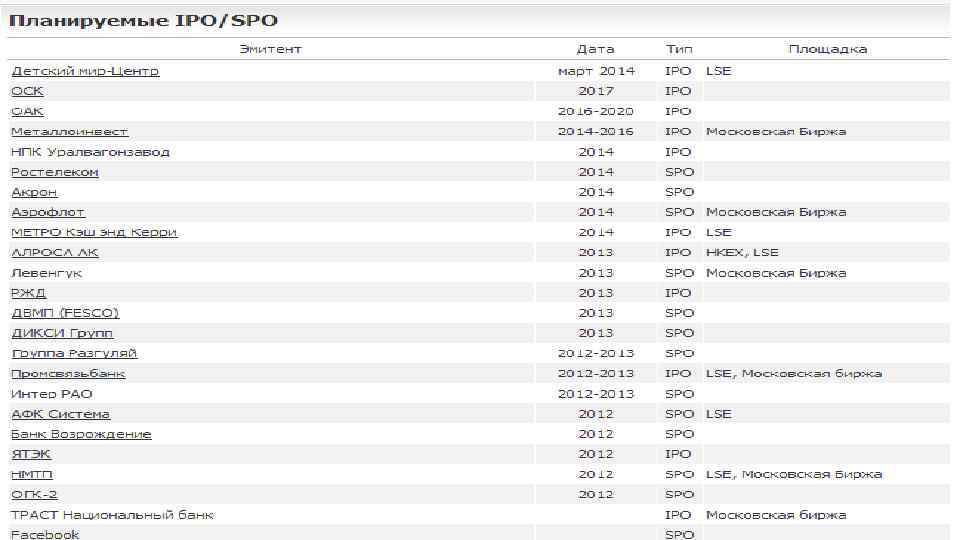
Task: Click the Тип column header
Action: pyautogui.click(x=679, y=49)
